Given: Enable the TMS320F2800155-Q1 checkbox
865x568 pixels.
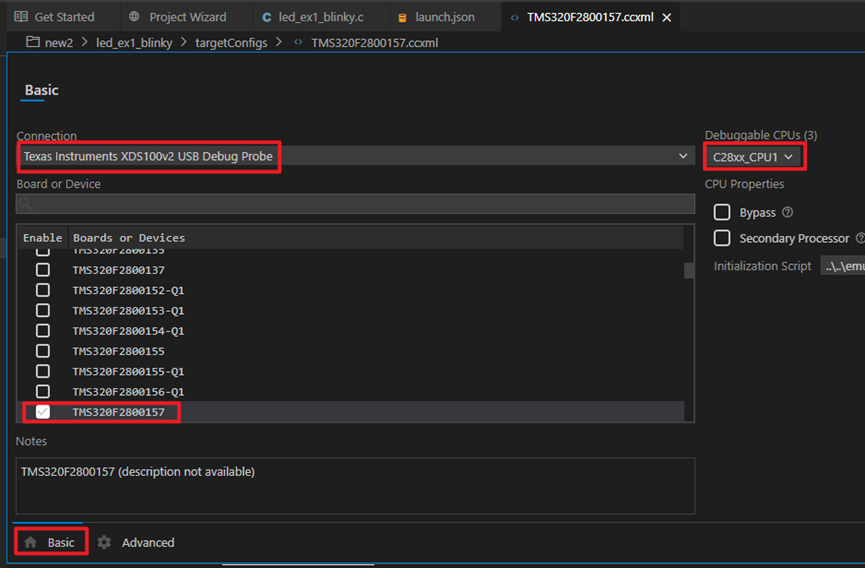Looking at the screenshot, I should click(42, 371).
